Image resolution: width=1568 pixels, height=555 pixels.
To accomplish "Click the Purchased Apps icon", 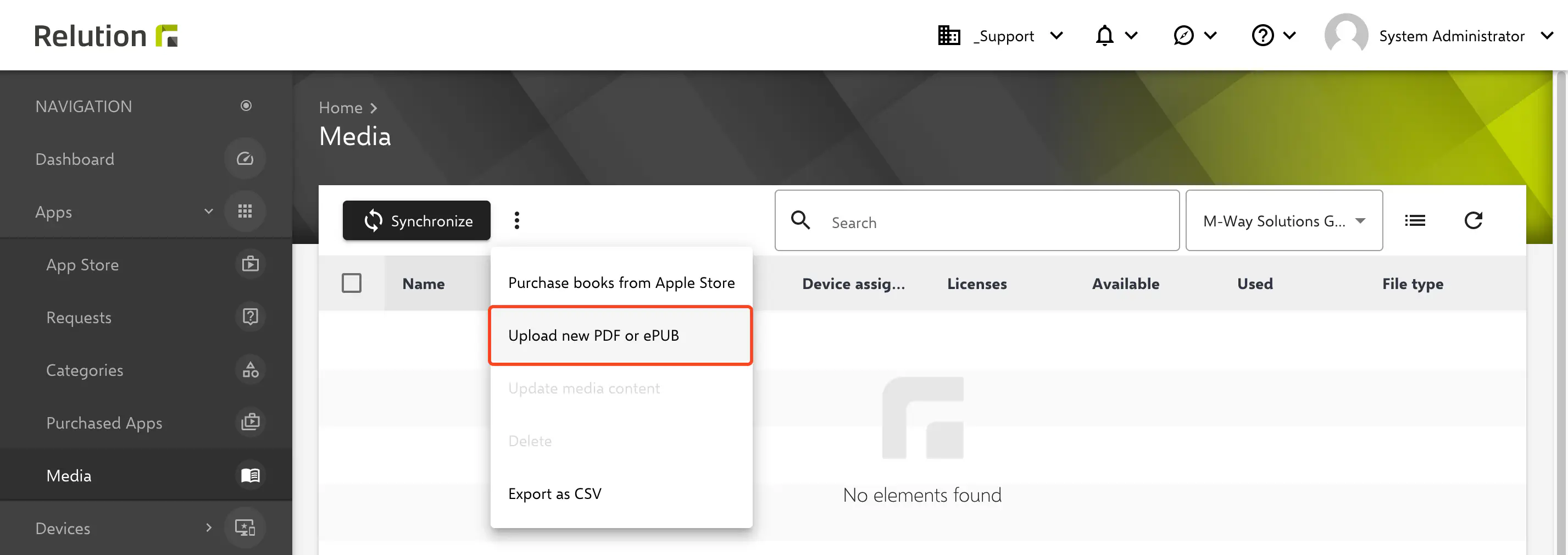I will pyautogui.click(x=250, y=423).
